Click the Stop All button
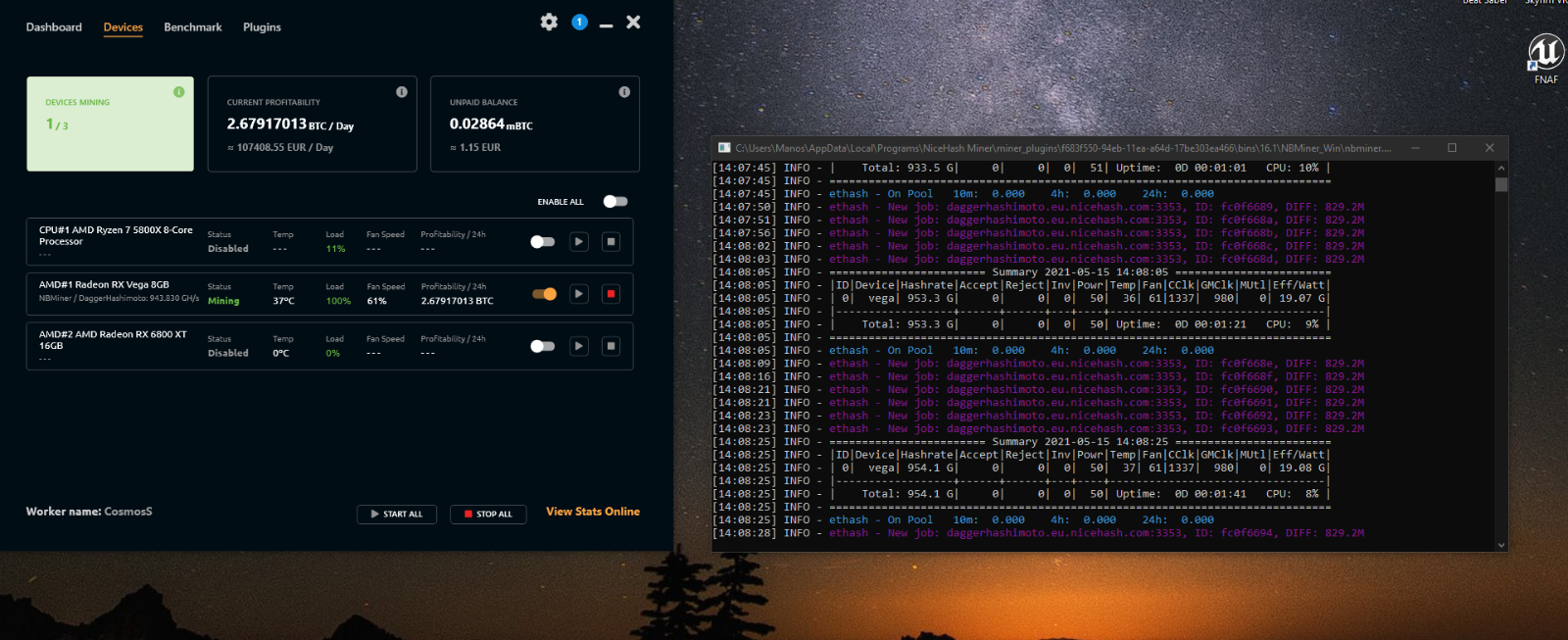Screen dimensions: 1568x640 pyautogui.click(x=488, y=514)
